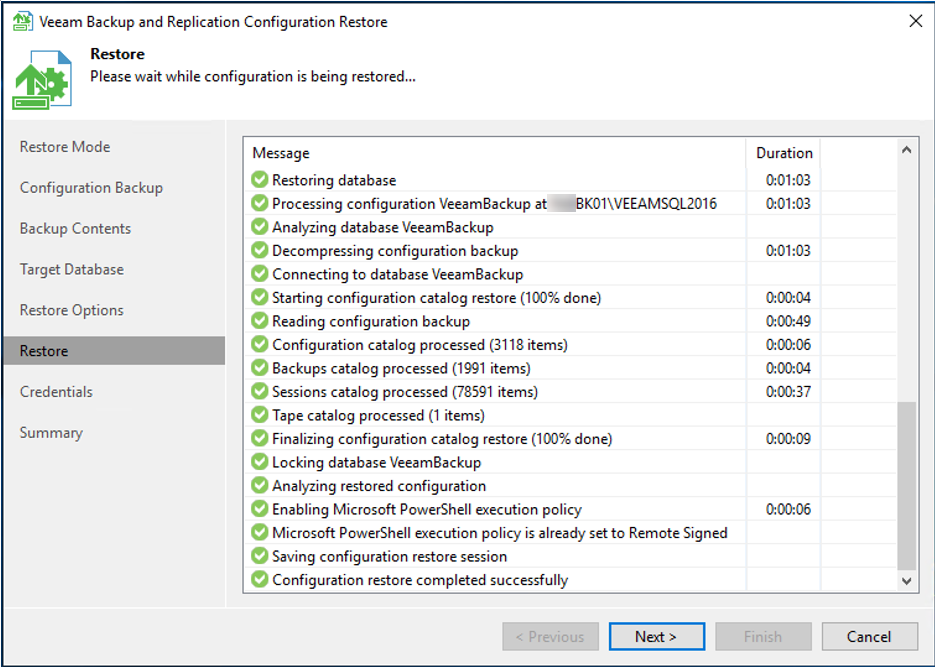Viewport: 935px width, 667px height.
Task: Click check icon beside Tape catalog processed
Action: (x=259, y=415)
